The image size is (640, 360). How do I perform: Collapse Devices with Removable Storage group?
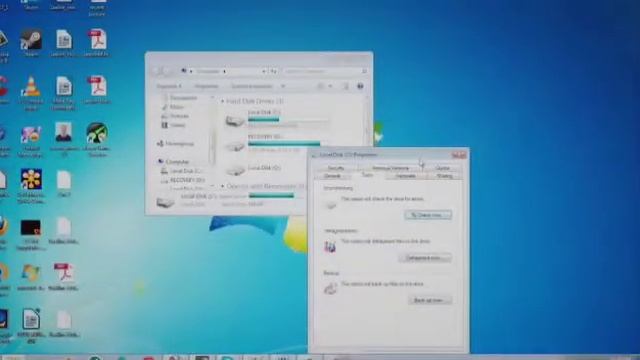(222, 186)
